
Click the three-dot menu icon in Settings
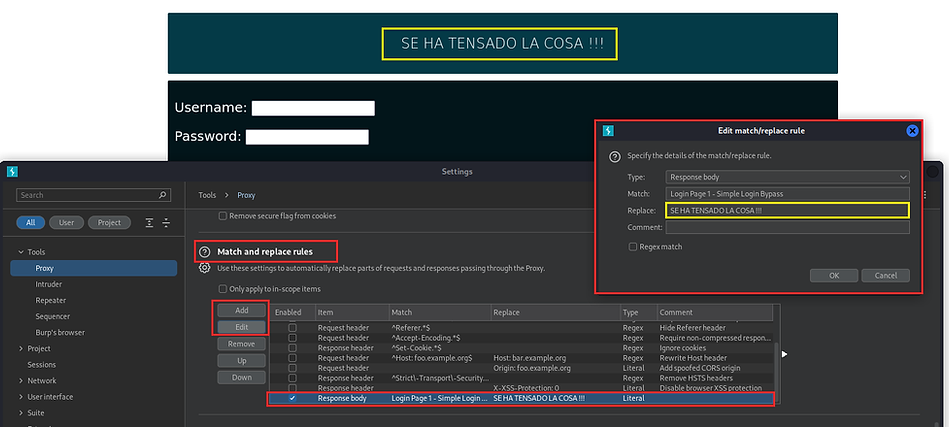pyautogui.click(x=925, y=195)
